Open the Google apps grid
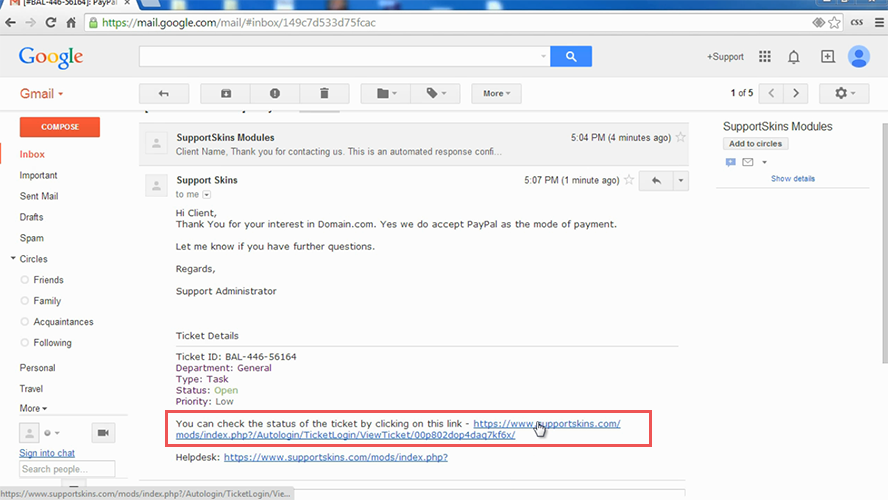This screenshot has width=888, height=500. tap(765, 57)
